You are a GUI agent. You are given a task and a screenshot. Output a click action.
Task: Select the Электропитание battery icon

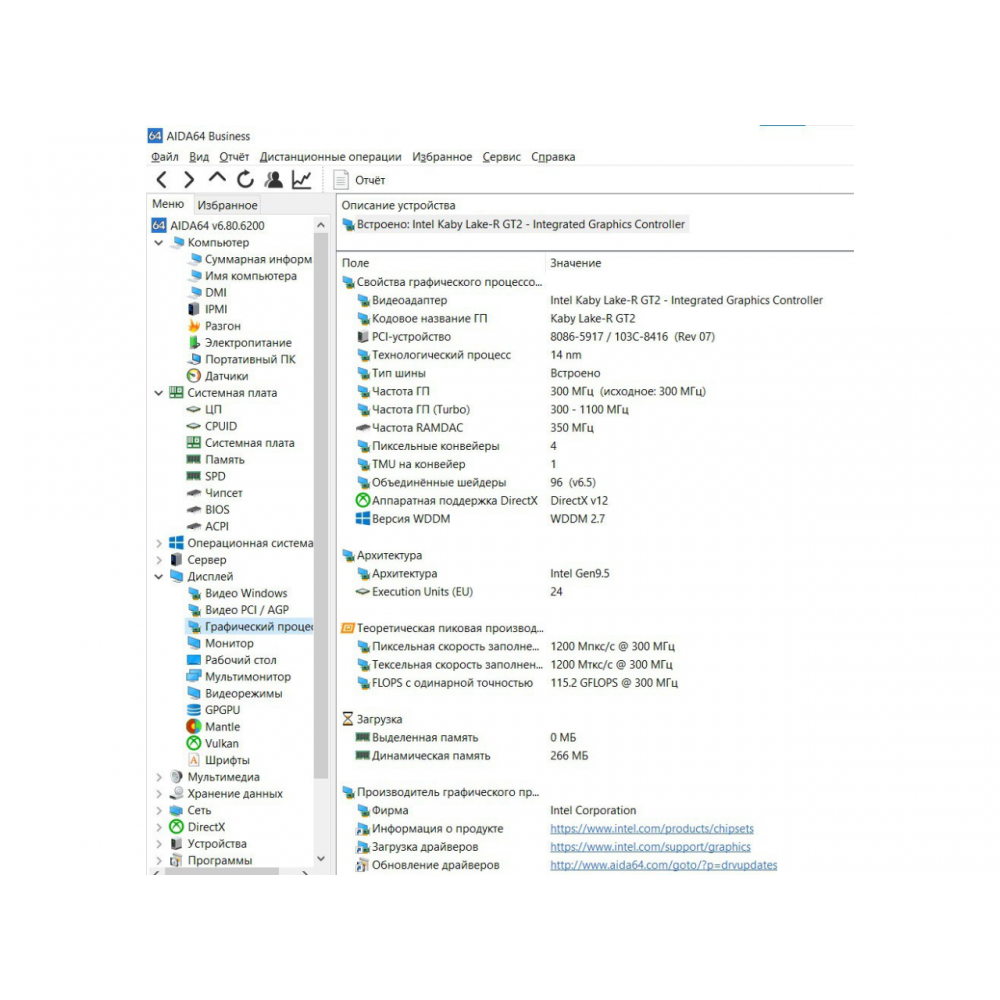pyautogui.click(x=194, y=342)
